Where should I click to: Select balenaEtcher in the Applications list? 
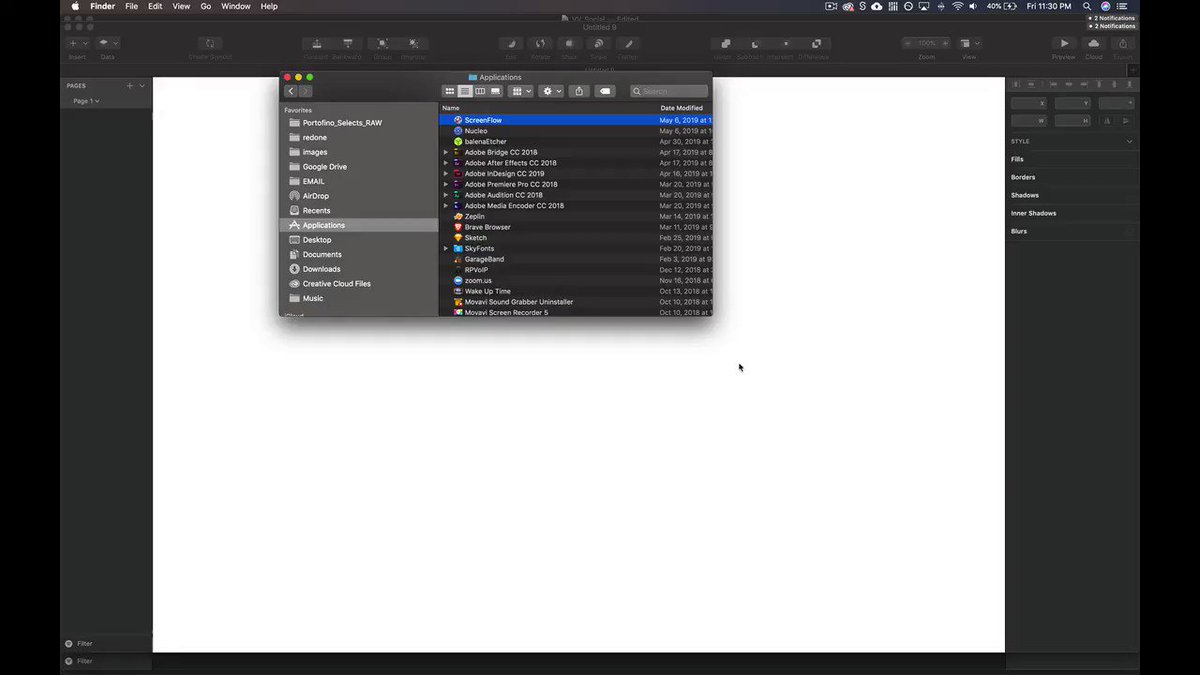575,141
